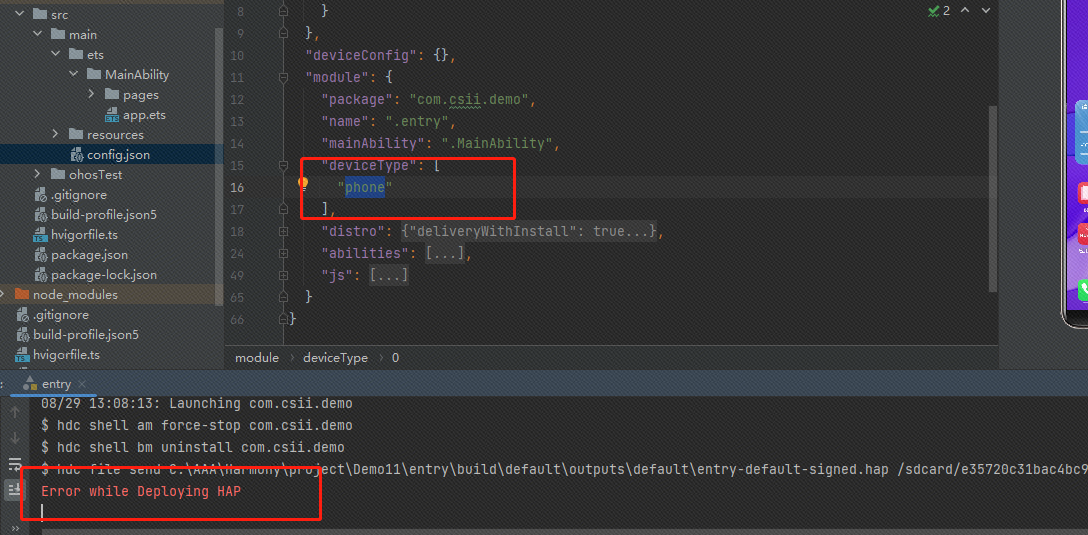Jump to previous highlighted problem arrow
Screen dimensions: 1088x535
(x=965, y=10)
